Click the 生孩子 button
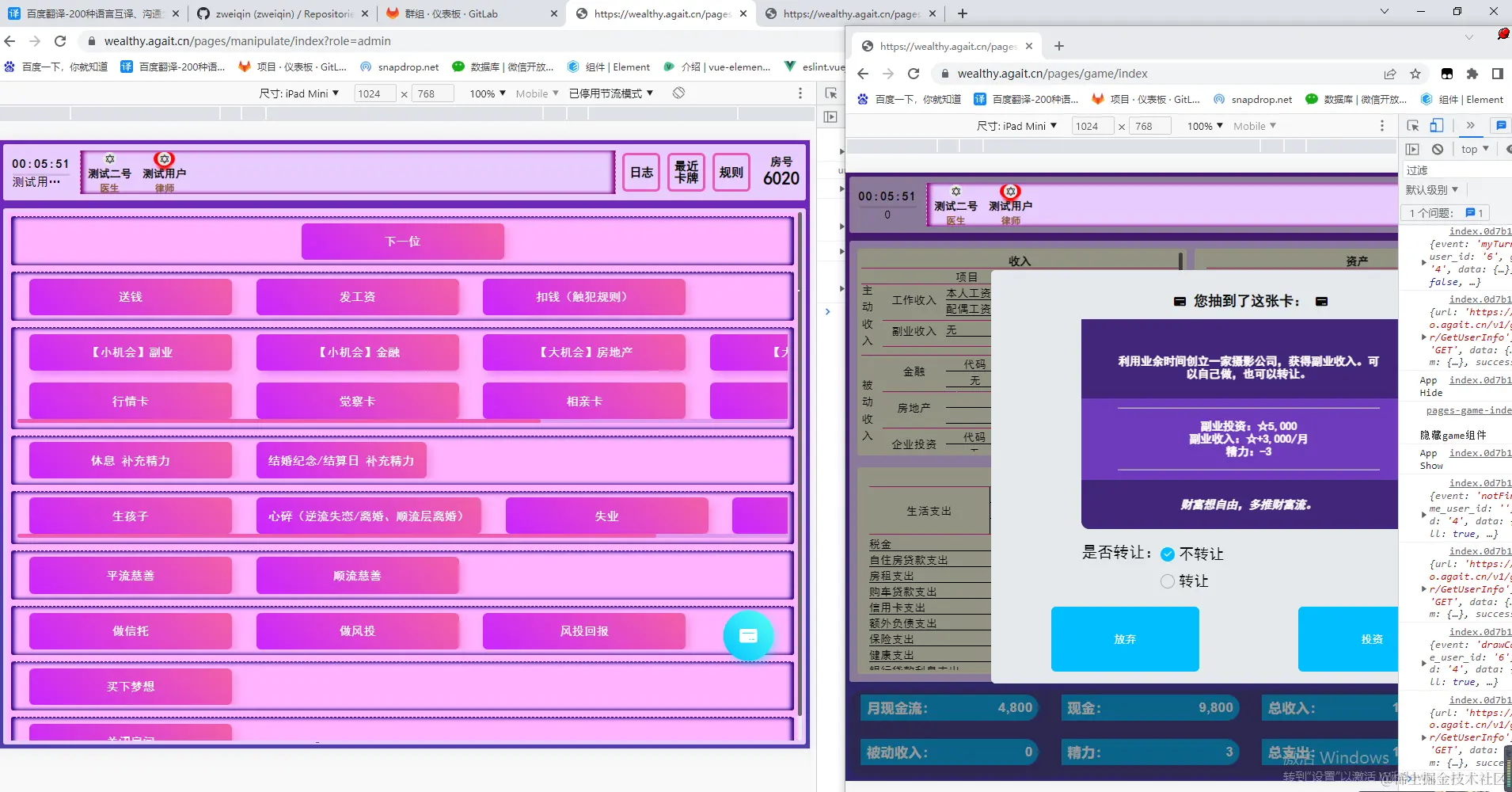The width and height of the screenshot is (1512, 792). (131, 516)
